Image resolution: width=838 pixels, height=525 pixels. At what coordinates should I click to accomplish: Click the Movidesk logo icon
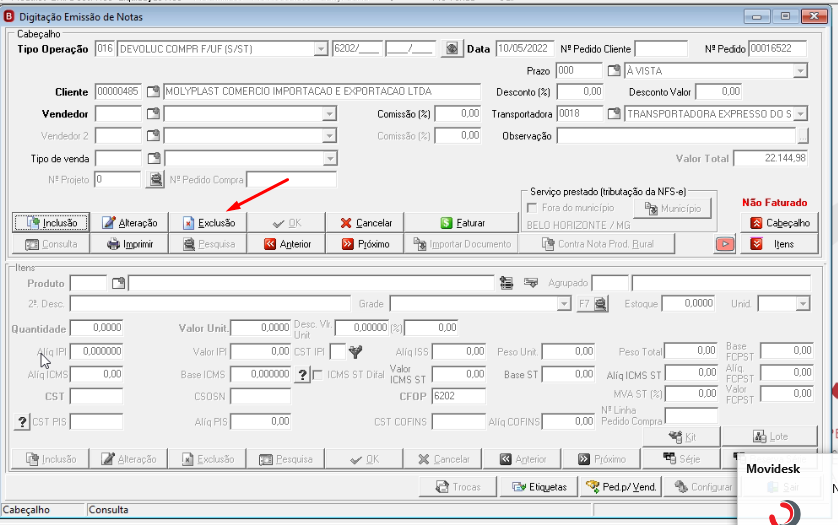click(x=784, y=512)
